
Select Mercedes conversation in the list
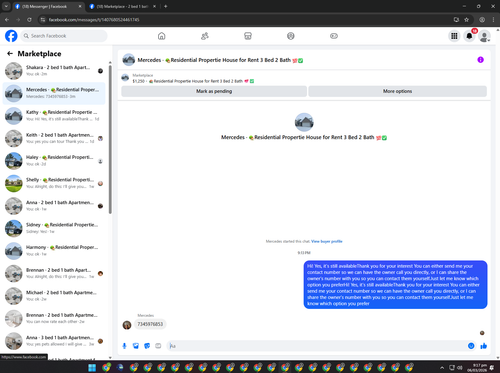(x=54, y=93)
